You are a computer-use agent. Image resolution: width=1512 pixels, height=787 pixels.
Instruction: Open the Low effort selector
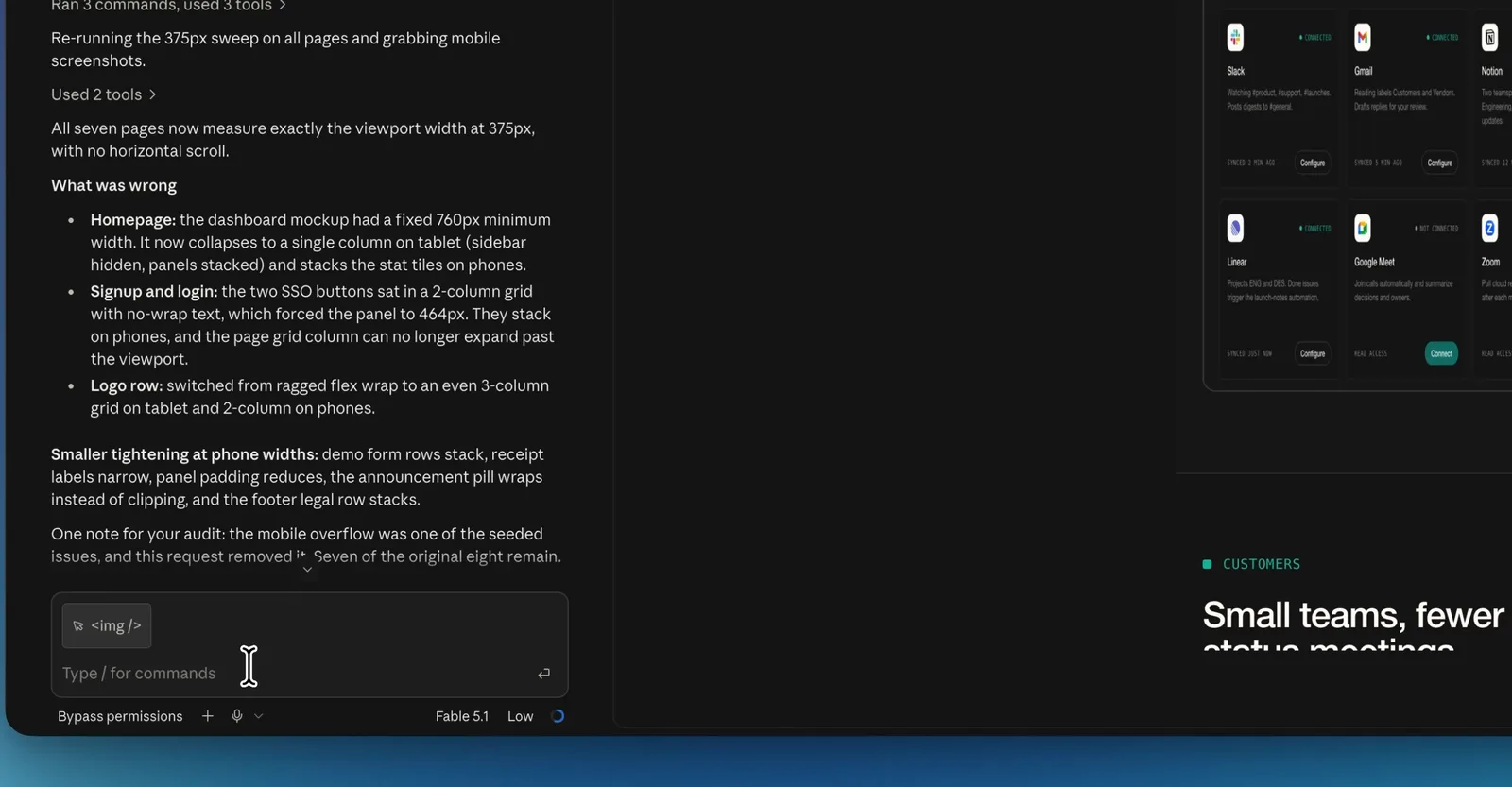click(x=521, y=716)
